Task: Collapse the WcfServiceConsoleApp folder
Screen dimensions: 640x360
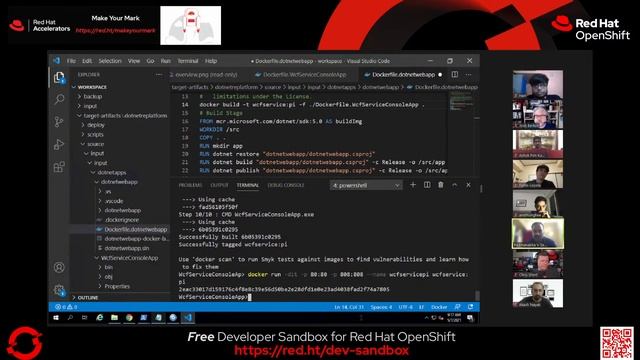Action: pos(129,258)
